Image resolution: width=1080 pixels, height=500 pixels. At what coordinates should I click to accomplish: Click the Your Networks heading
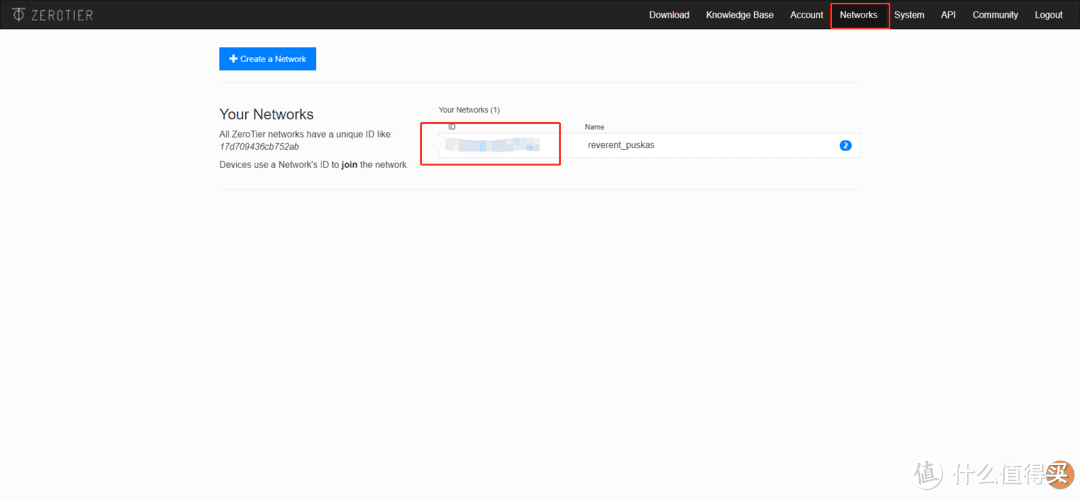(x=266, y=115)
